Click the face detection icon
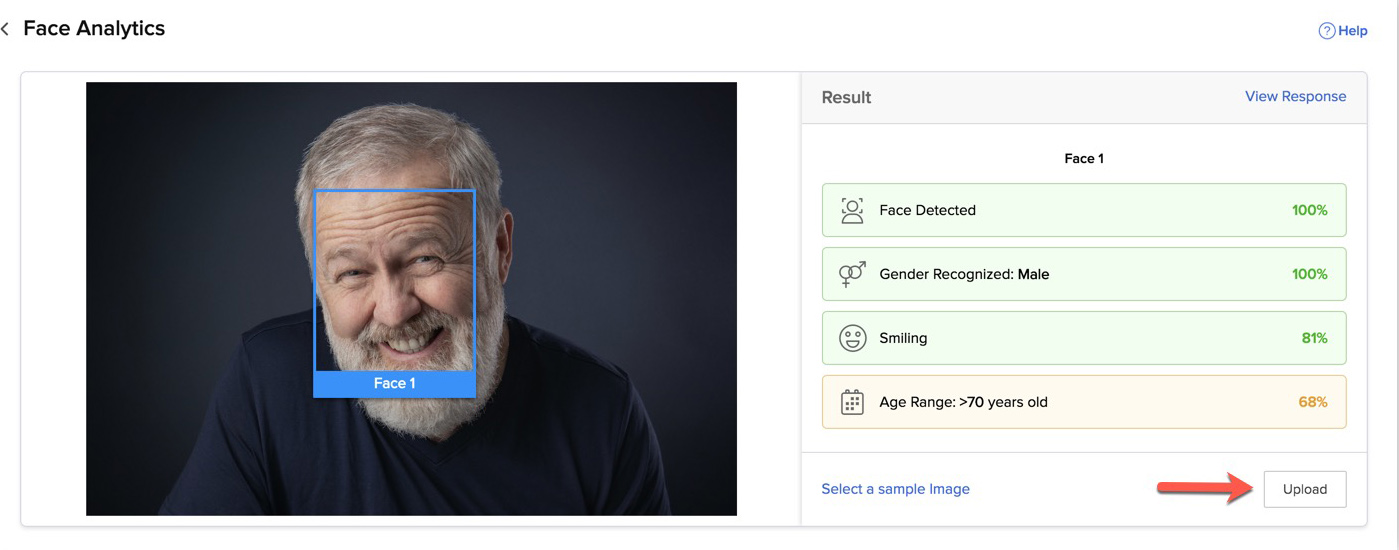The image size is (1399, 550). click(852, 210)
